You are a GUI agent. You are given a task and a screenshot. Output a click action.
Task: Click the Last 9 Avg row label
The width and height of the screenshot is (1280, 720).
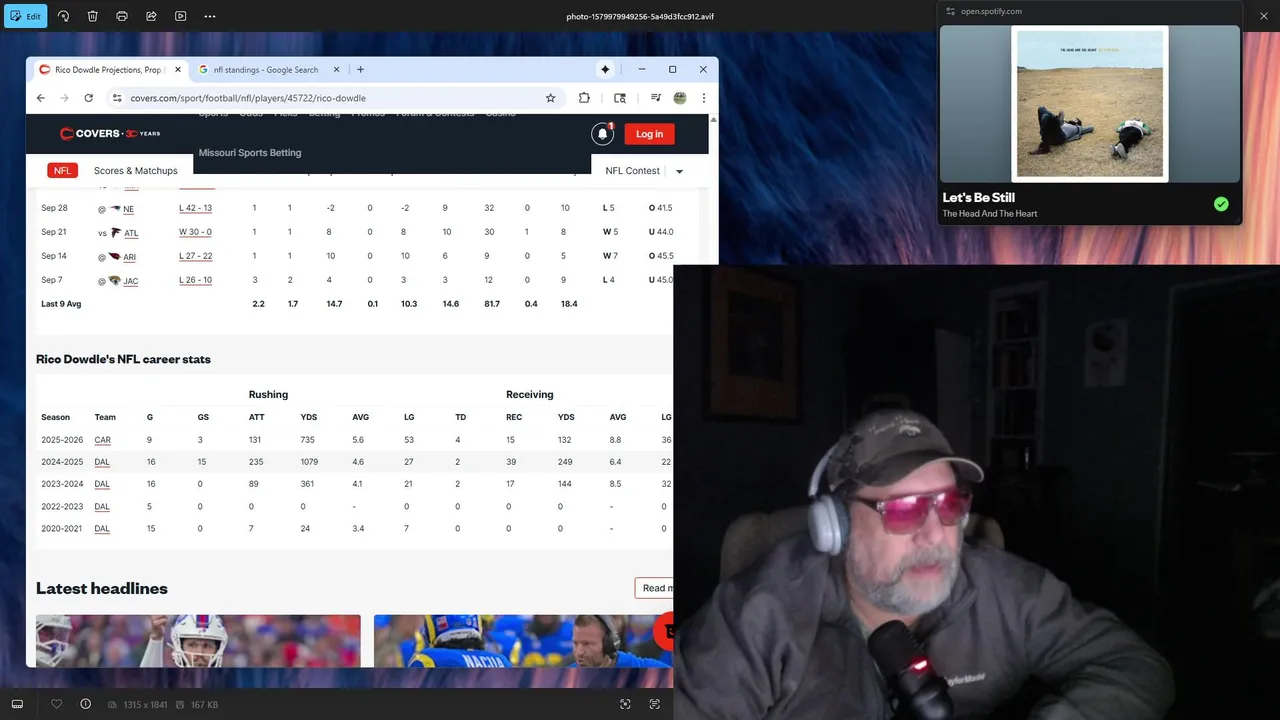[61, 304]
